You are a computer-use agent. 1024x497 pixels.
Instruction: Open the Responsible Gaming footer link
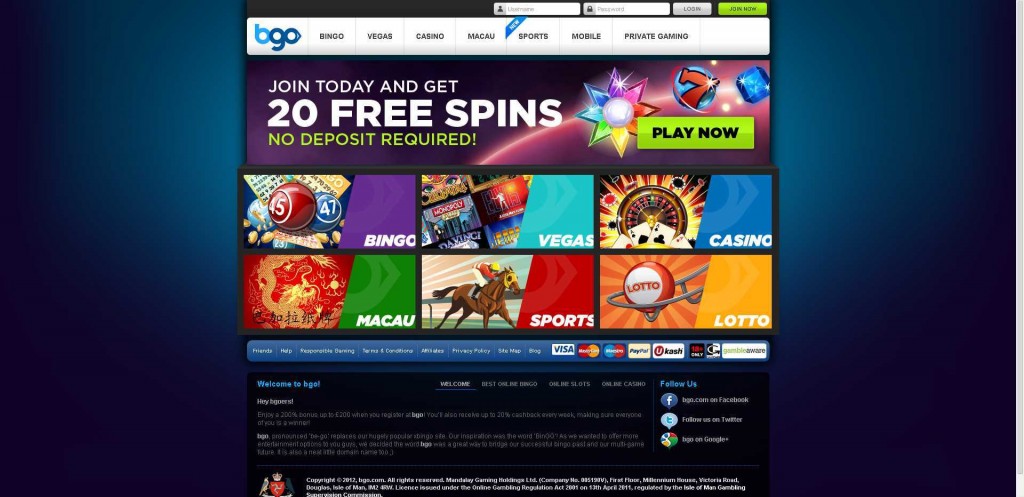(327, 351)
